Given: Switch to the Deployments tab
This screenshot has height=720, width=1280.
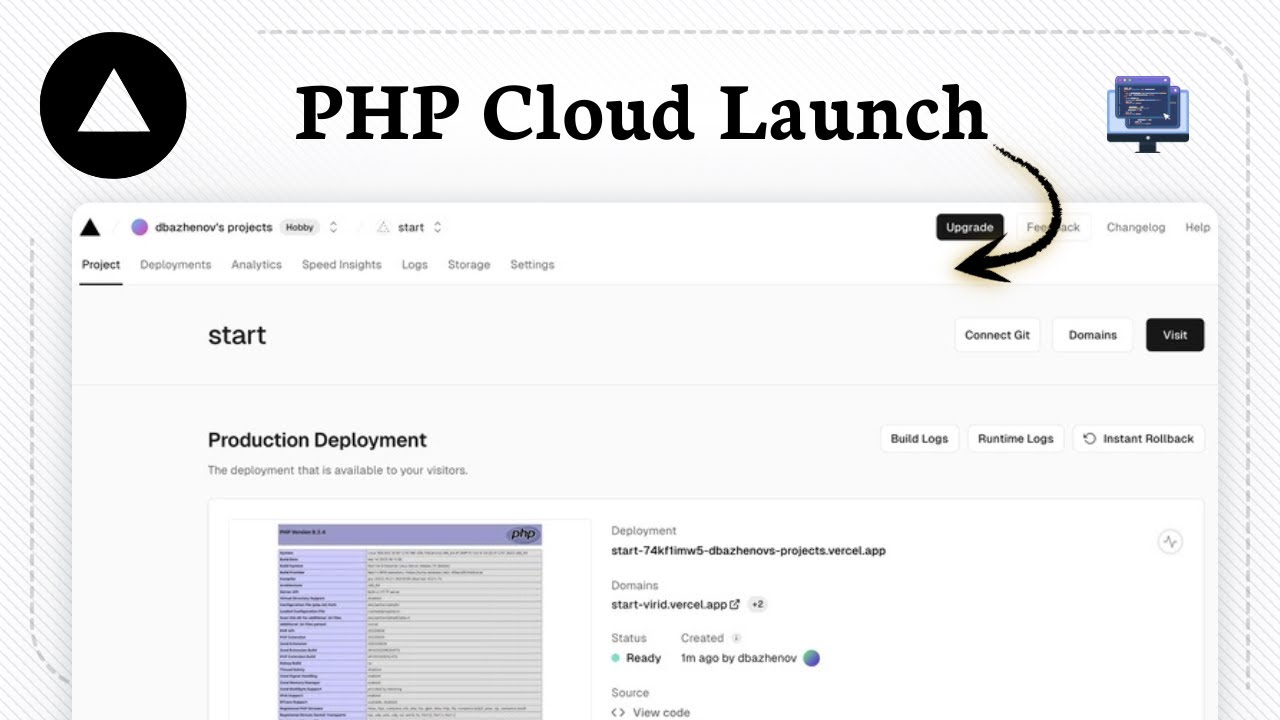Looking at the screenshot, I should point(176,265).
